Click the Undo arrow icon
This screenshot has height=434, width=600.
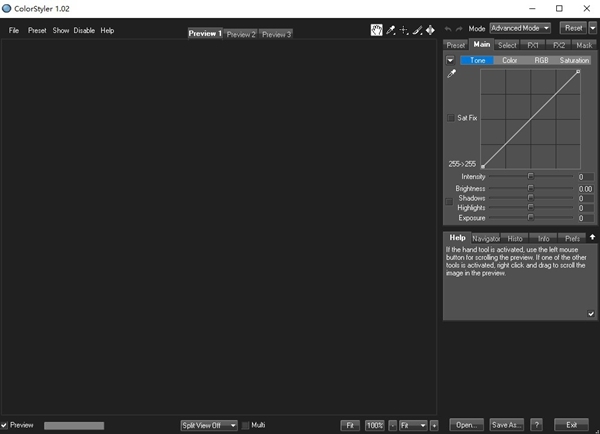448,30
